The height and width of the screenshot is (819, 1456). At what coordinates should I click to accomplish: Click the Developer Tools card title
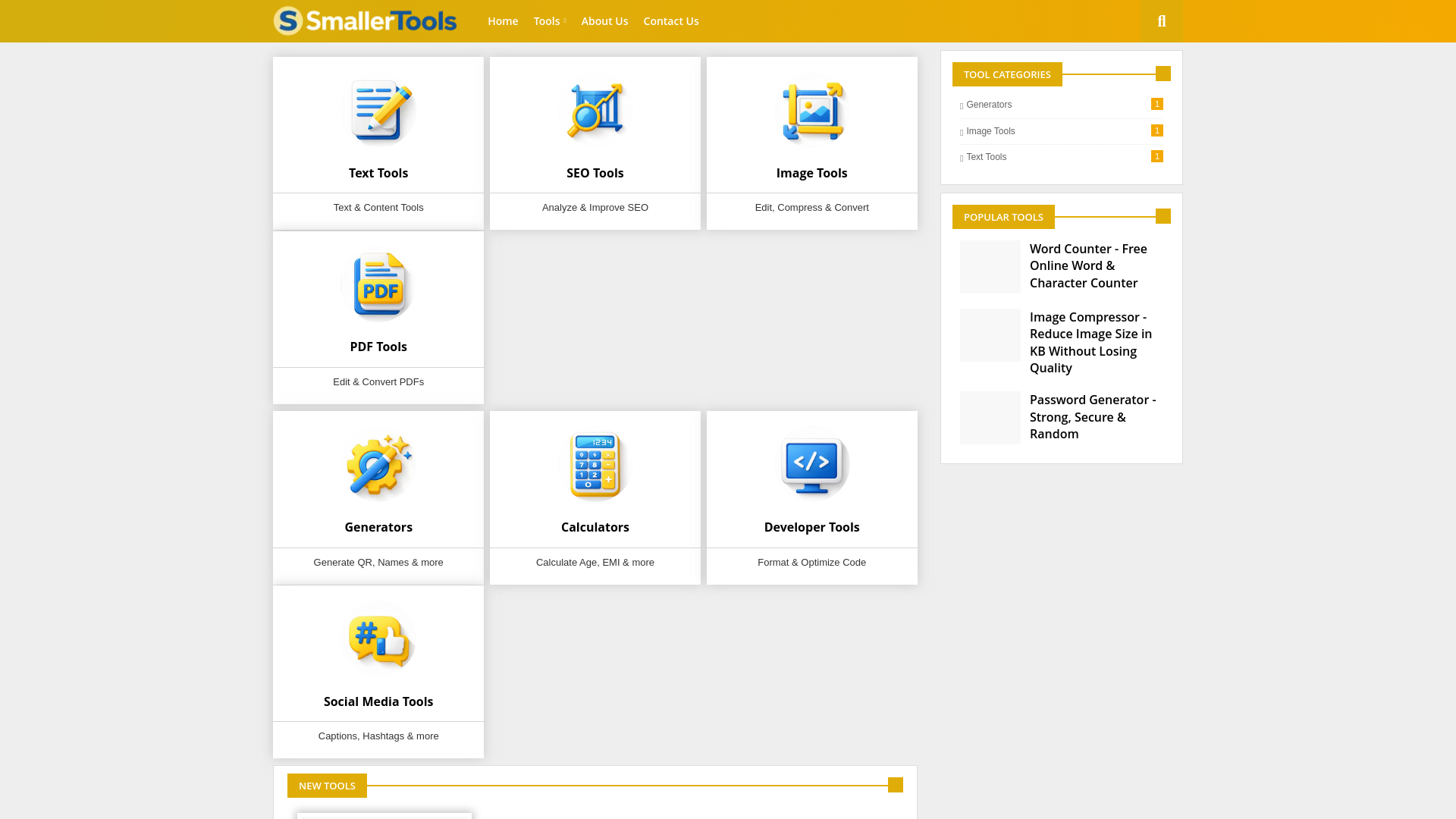coord(812,527)
